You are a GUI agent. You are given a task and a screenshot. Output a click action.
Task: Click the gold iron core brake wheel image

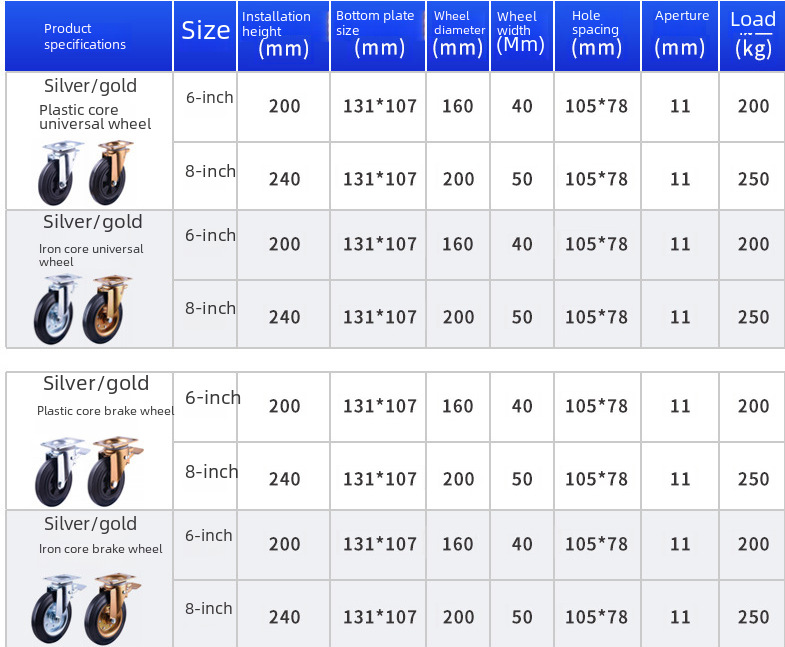(x=113, y=608)
